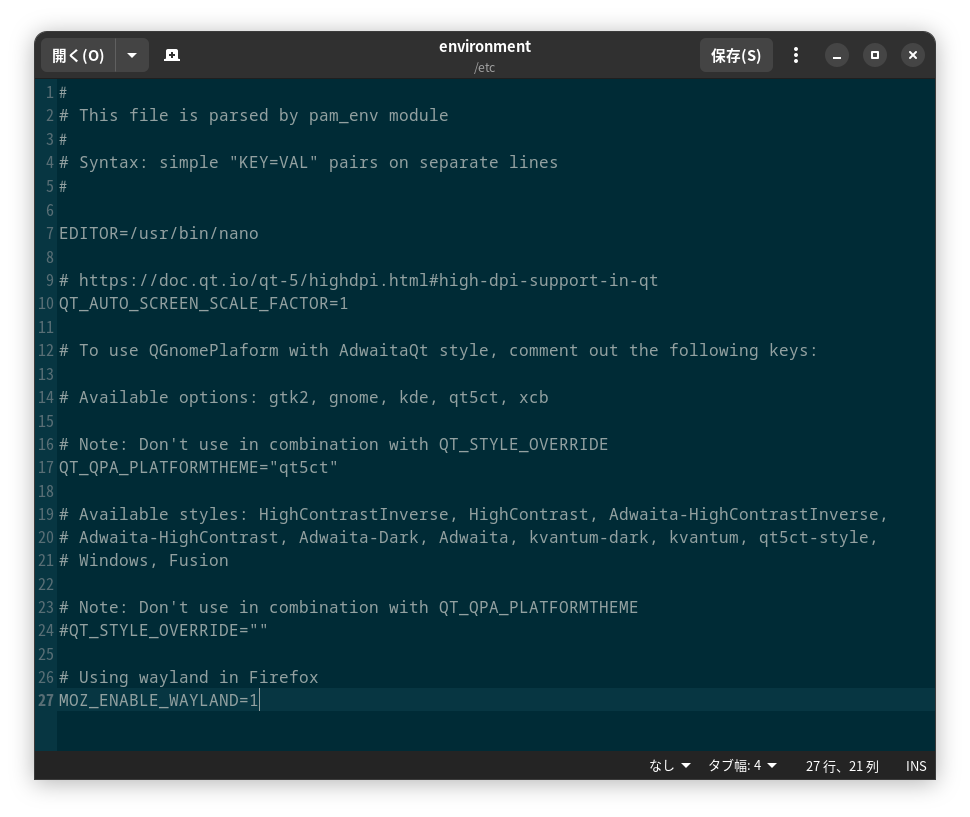Click the "Using wayland in Firefox" comment

click(189, 678)
